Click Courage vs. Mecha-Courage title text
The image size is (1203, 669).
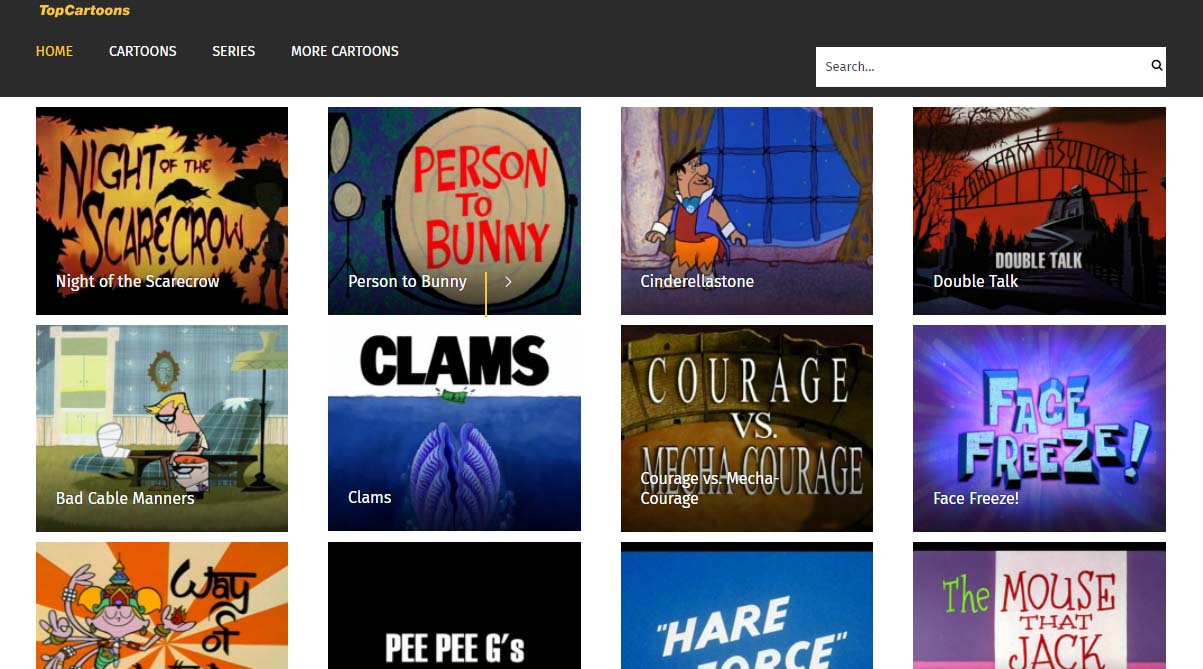click(709, 488)
